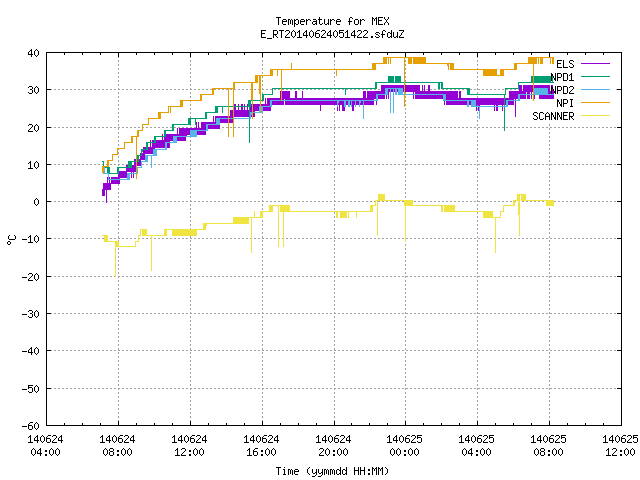This screenshot has width=640, height=480.
Task: Click the y-axis label -10
Action: [31, 239]
